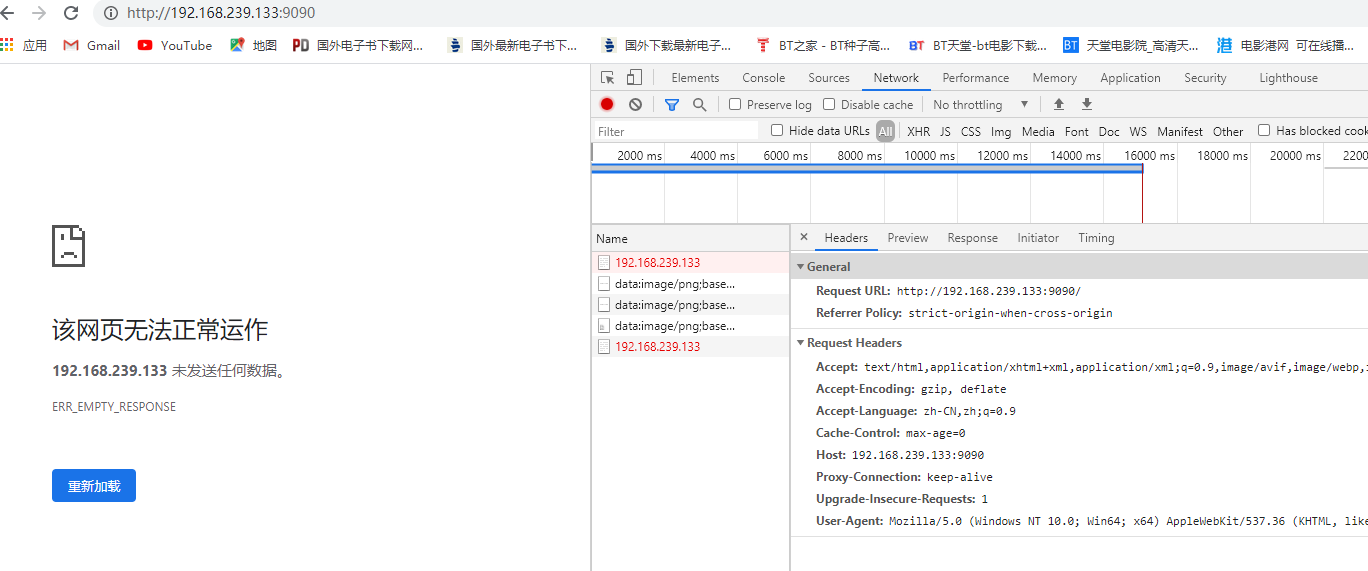Switch to the Elements panel tab
Viewport: 1368px width, 571px height.
click(x=695, y=78)
